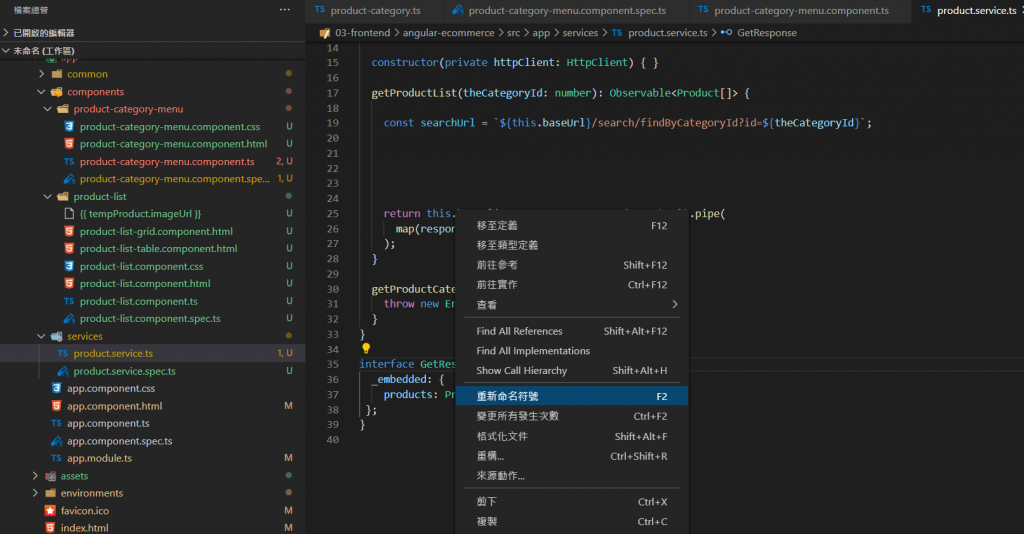The height and width of the screenshot is (534, 1024).
Task: Click the TS icon of app.module.ts
Action: (56, 458)
